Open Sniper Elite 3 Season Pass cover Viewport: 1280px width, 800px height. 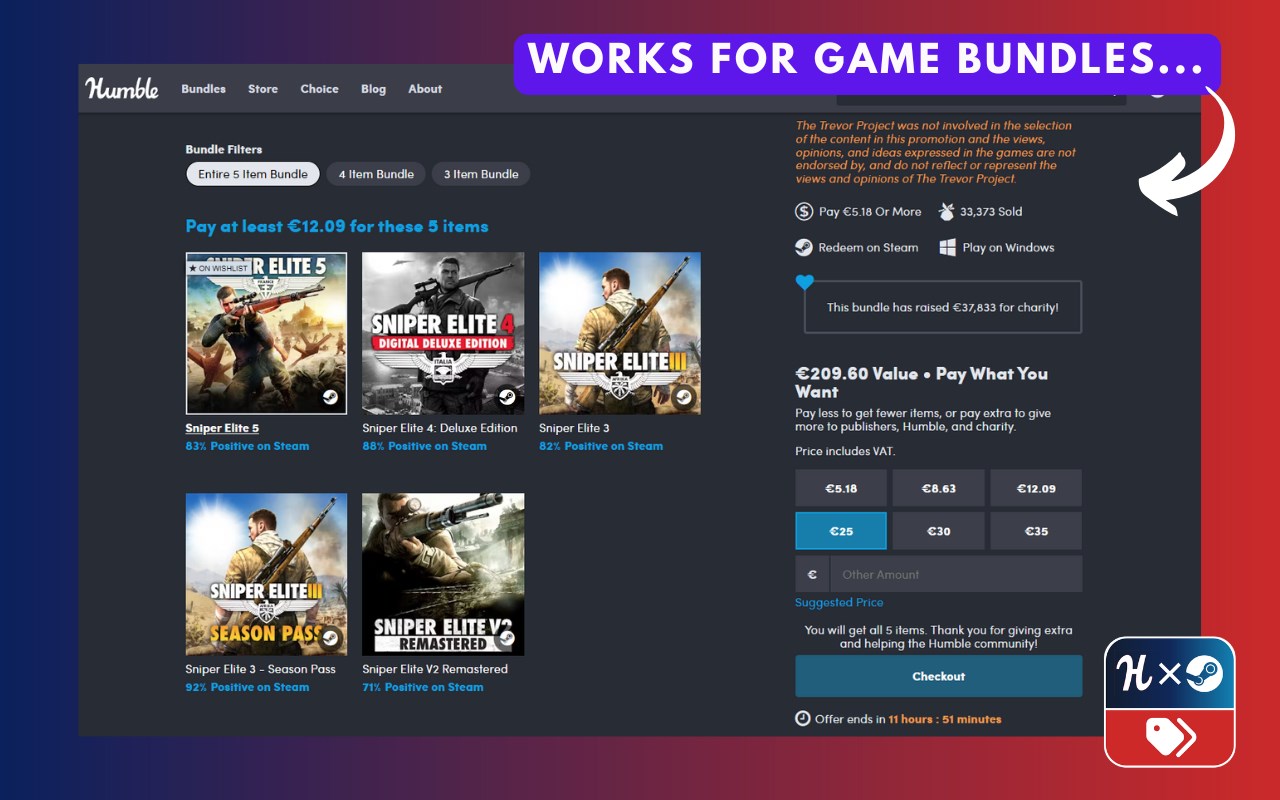pos(267,574)
